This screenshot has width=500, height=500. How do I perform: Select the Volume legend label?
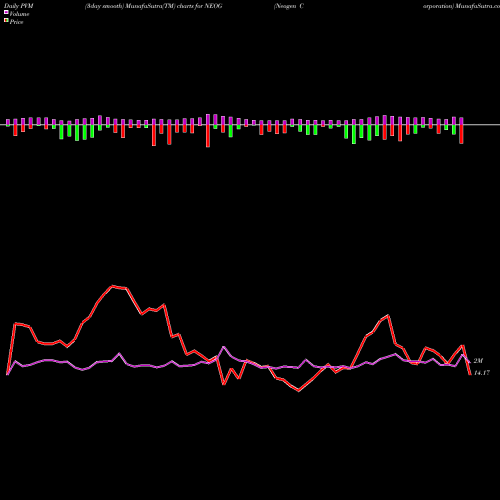[x=19, y=14]
